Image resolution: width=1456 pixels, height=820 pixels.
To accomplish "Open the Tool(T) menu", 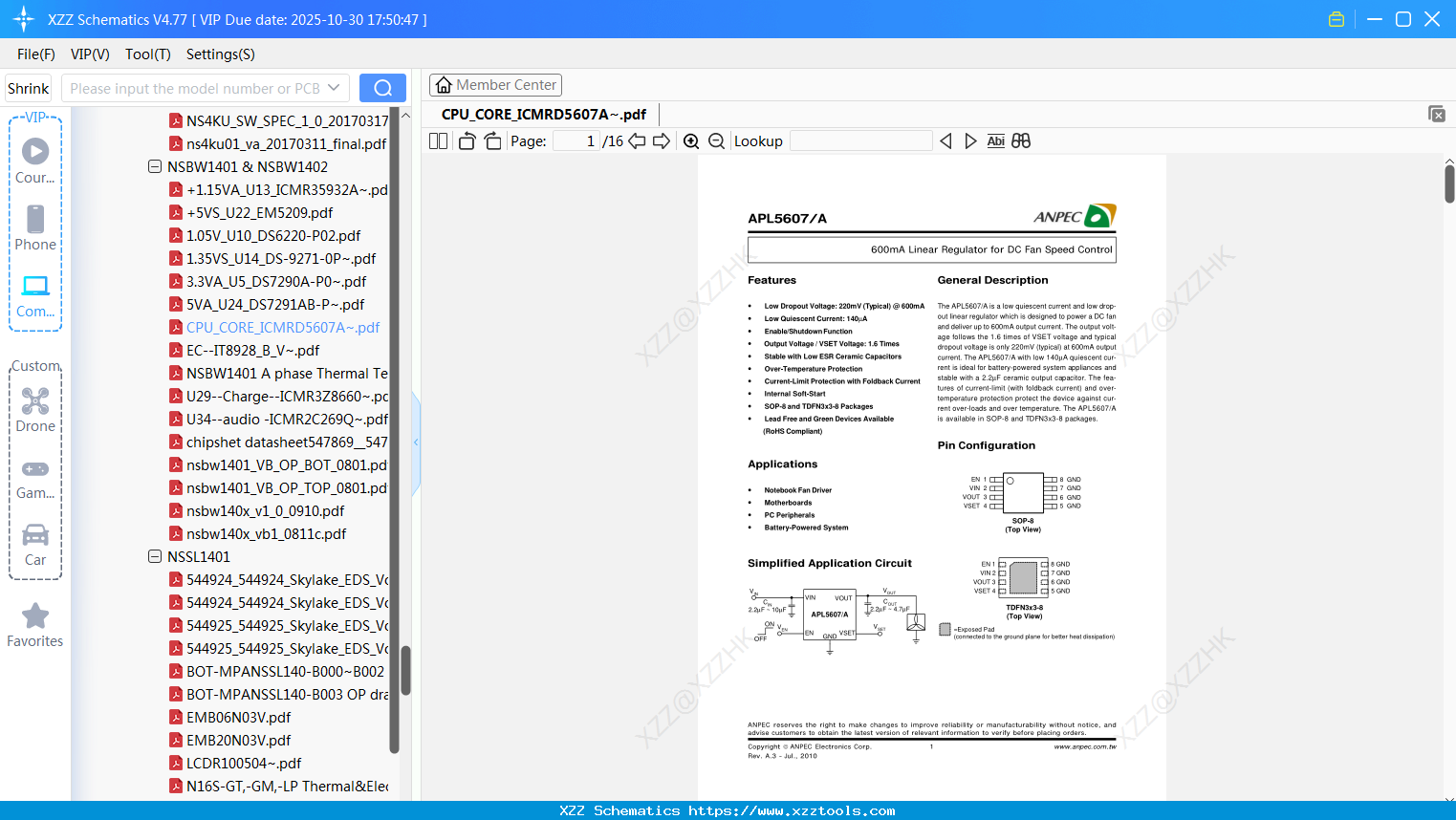I will 147,54.
